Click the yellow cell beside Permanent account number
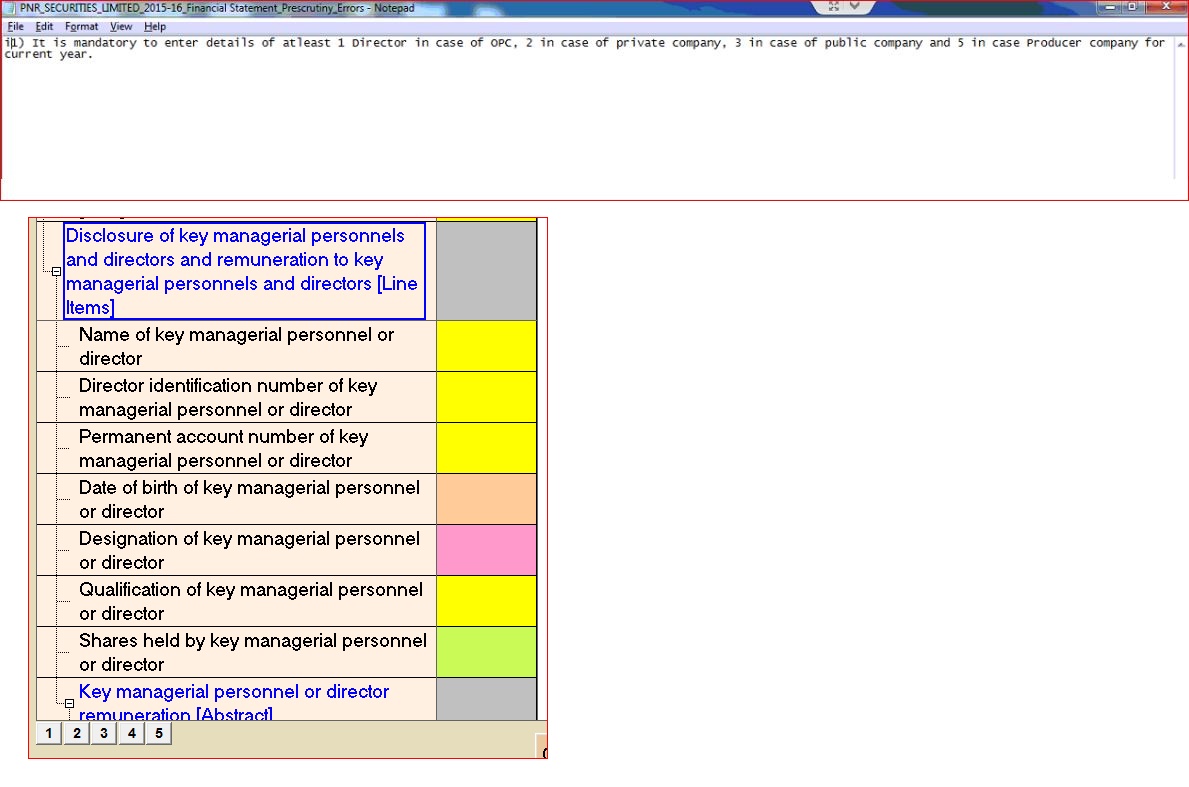This screenshot has height=787, width=1189. [x=486, y=448]
